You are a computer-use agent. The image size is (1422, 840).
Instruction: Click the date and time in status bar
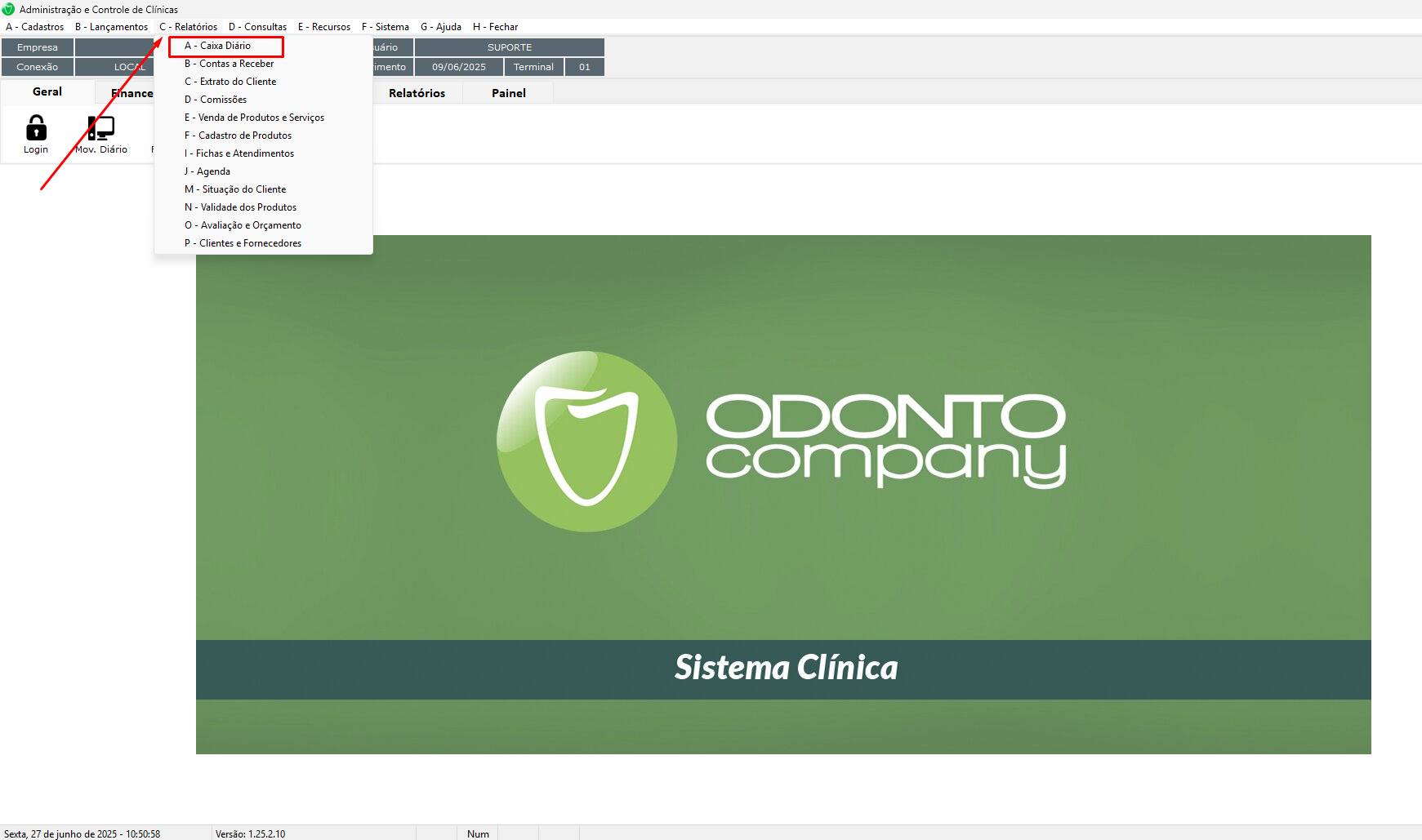point(82,833)
